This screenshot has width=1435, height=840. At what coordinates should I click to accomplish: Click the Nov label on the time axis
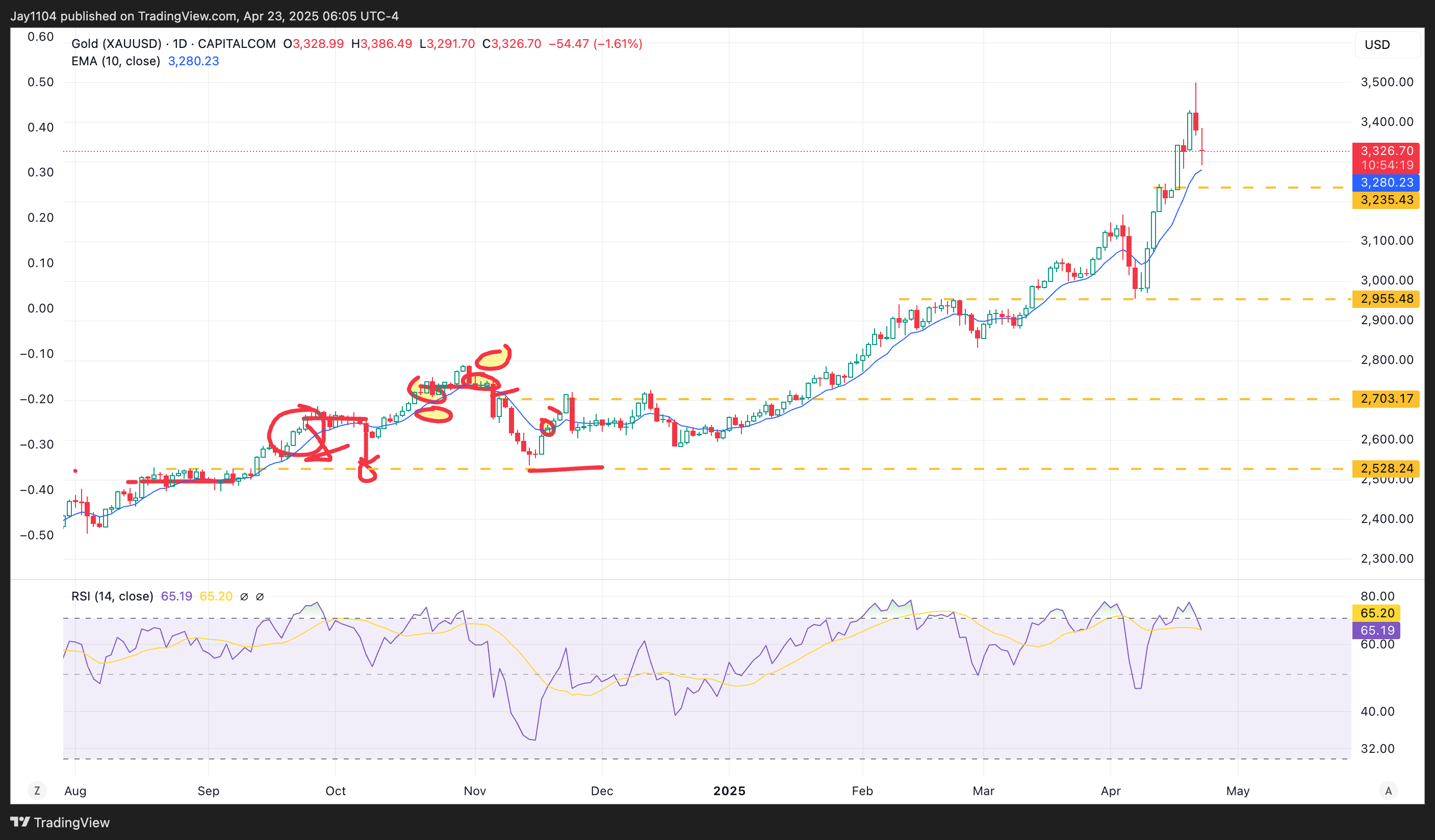[x=475, y=791]
